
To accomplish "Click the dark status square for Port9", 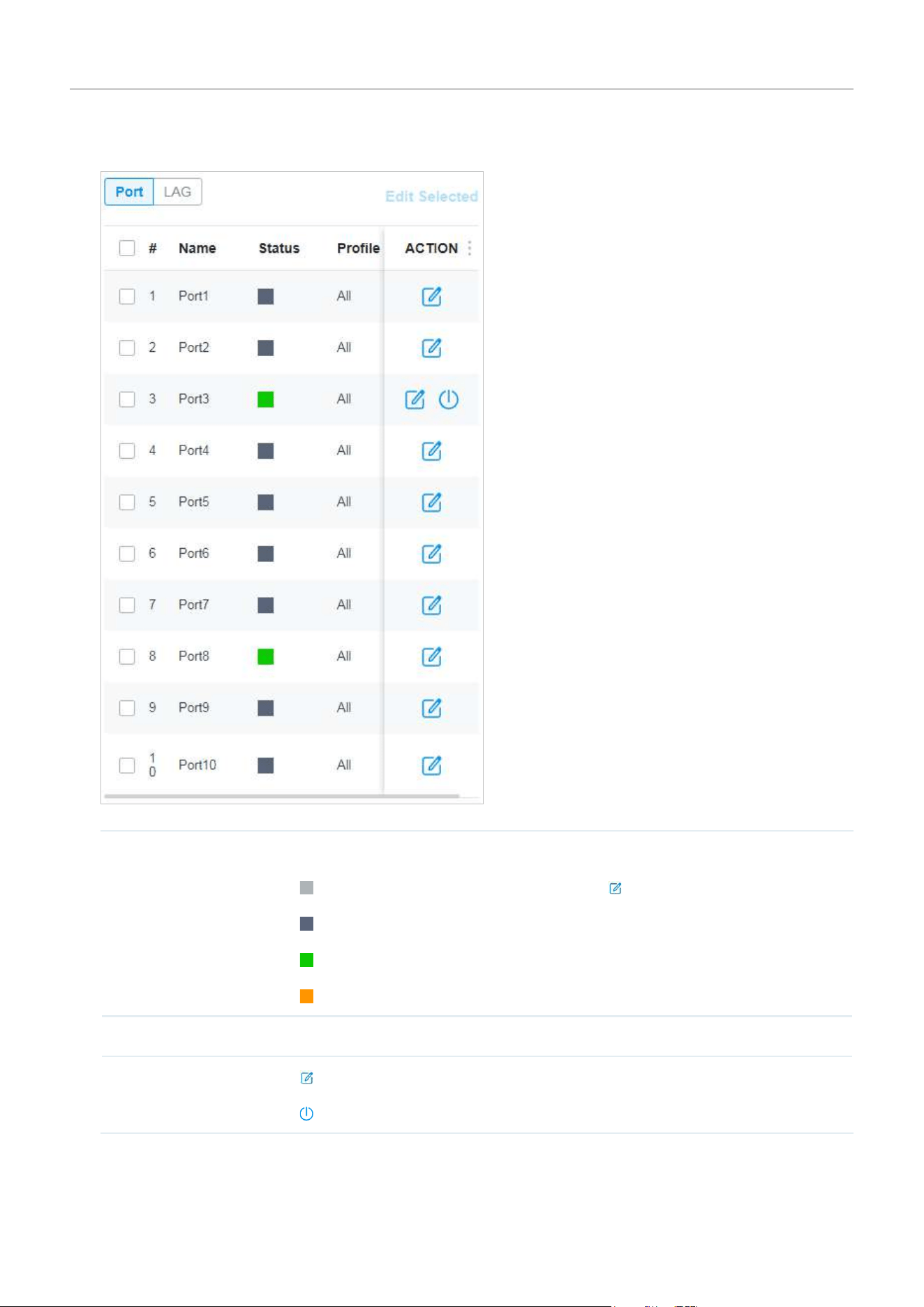I will (x=266, y=708).
